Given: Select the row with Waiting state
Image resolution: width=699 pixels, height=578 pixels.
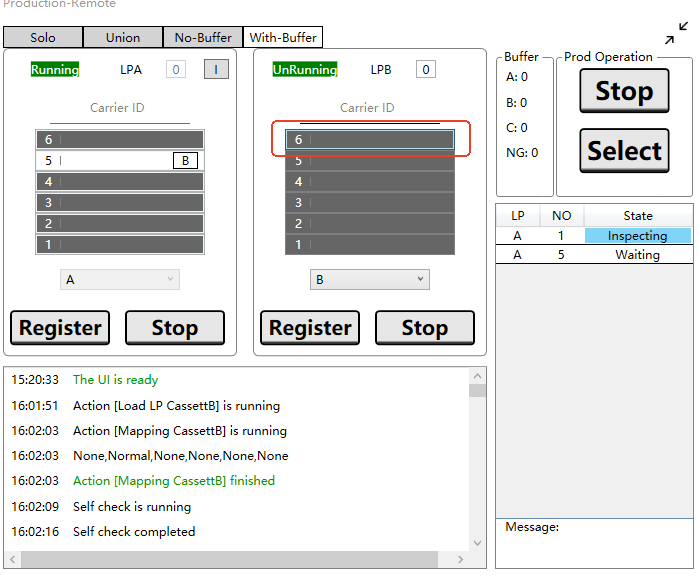Looking at the screenshot, I should point(594,254).
